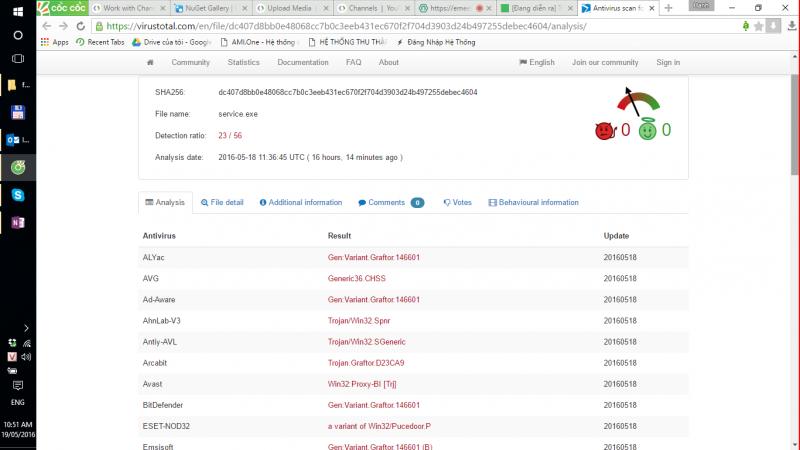Click the SHA256 hash value
The height and width of the screenshot is (450, 800).
pos(348,92)
